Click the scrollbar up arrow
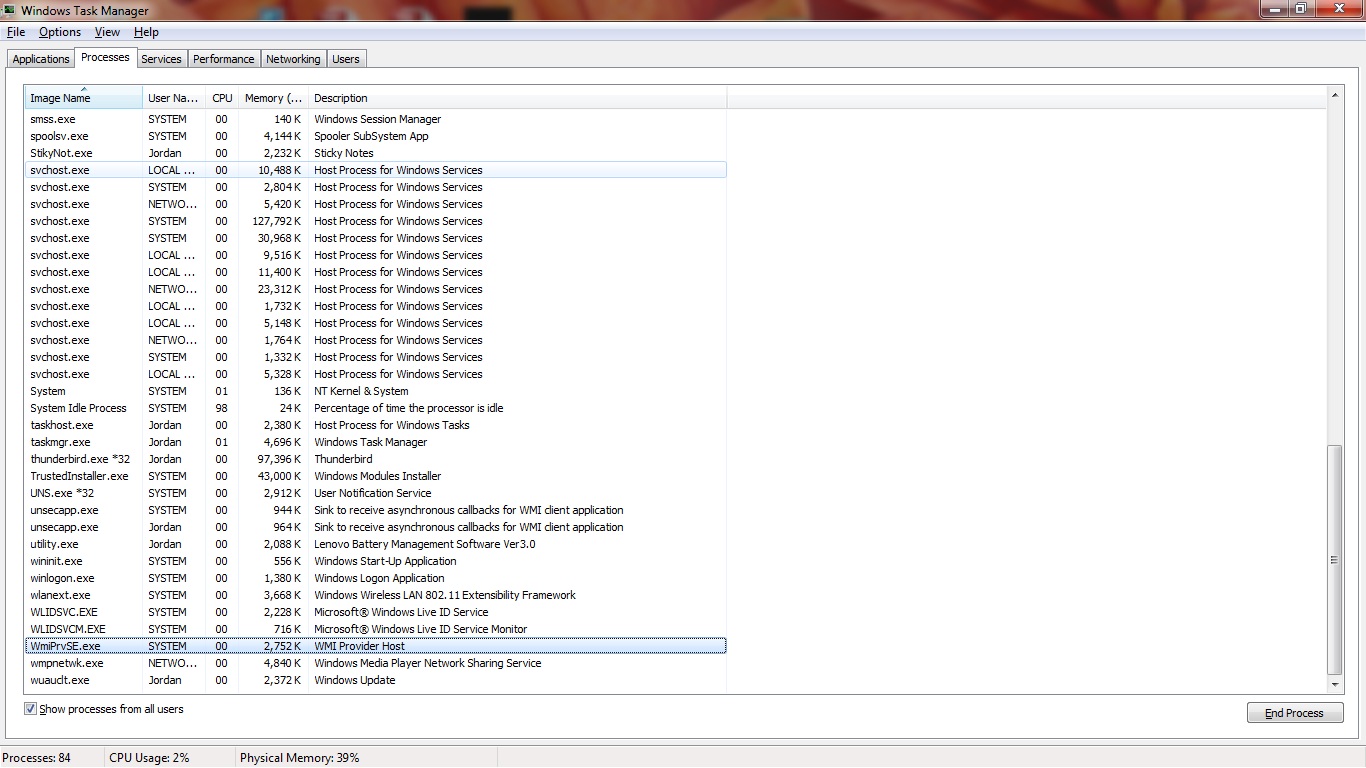Viewport: 1366px width, 768px height. tap(1334, 95)
